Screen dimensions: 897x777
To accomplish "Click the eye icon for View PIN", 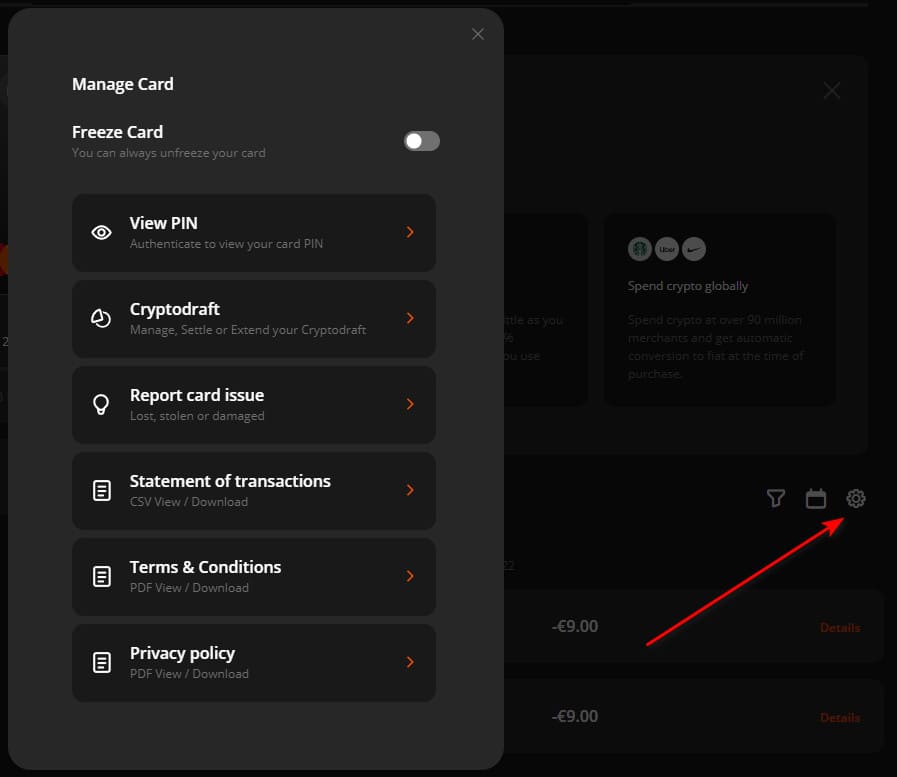I will click(x=101, y=232).
